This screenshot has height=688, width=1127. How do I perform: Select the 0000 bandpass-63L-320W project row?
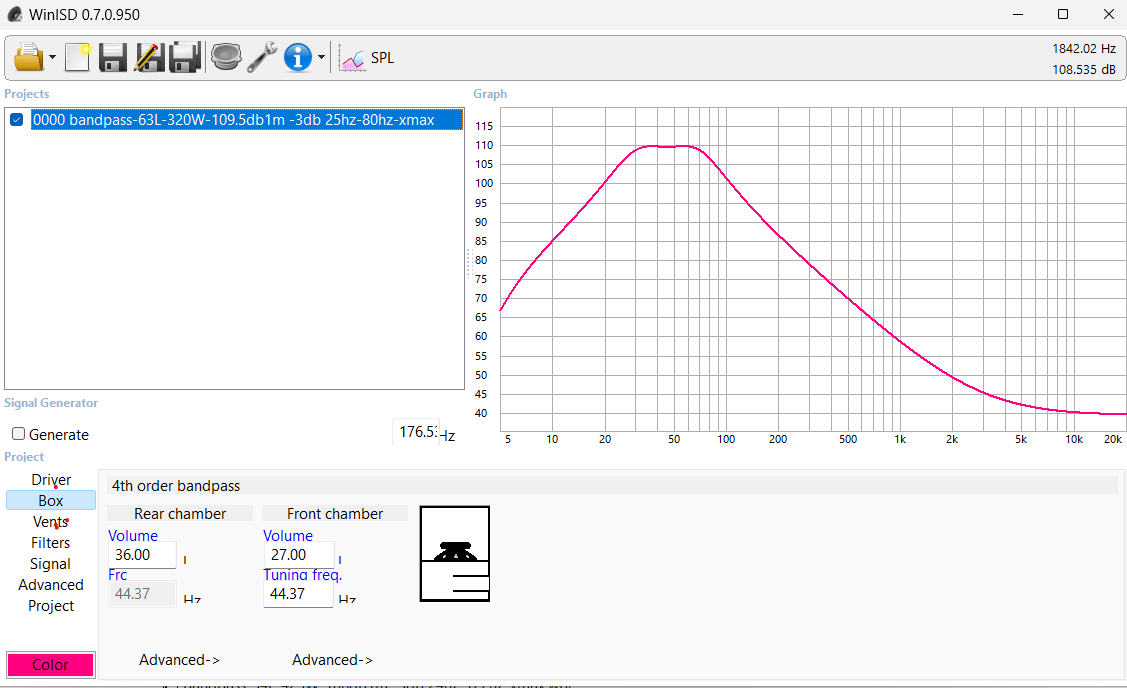[x=247, y=120]
